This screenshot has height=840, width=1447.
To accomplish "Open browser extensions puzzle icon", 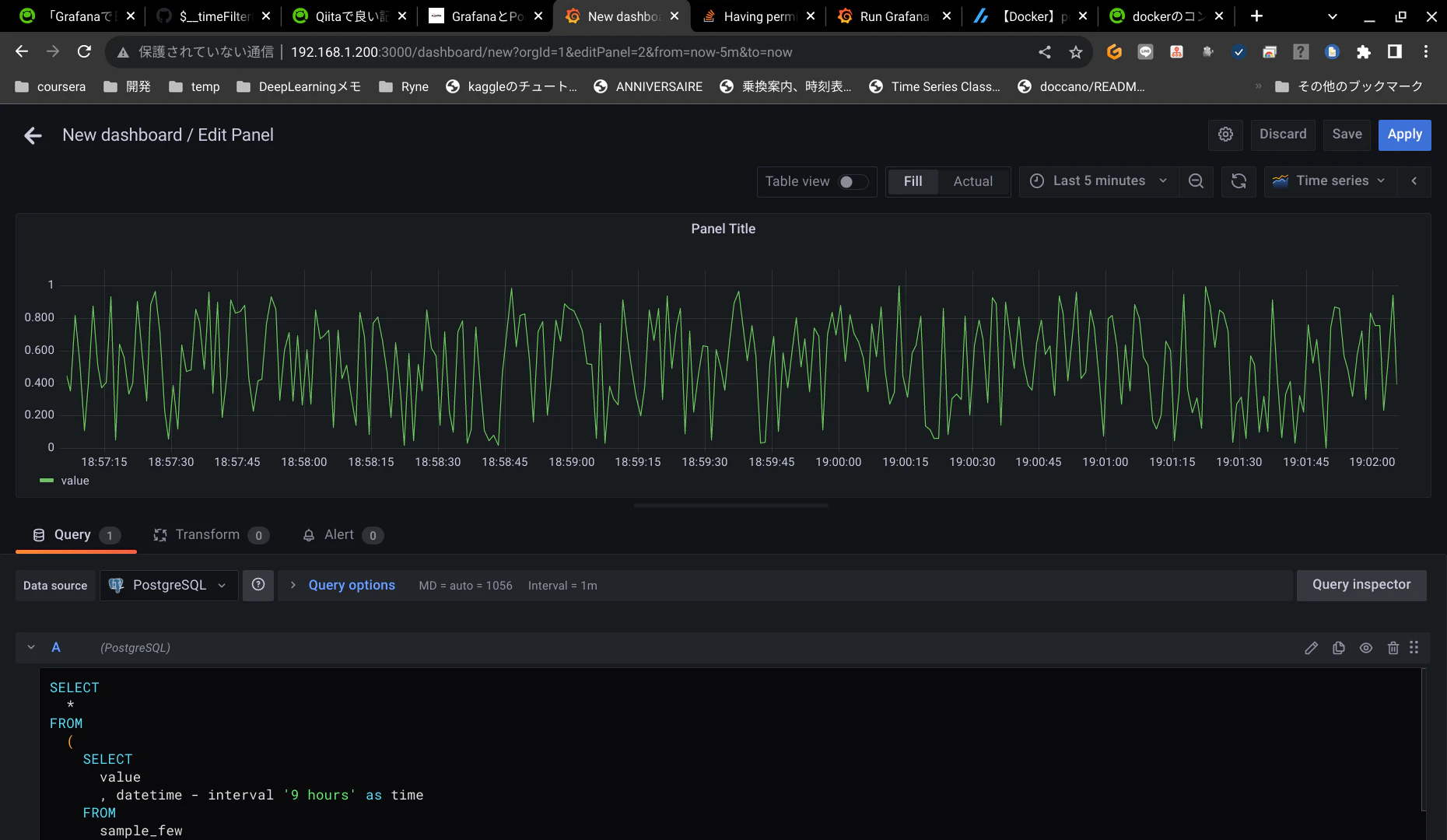I will pyautogui.click(x=1363, y=52).
